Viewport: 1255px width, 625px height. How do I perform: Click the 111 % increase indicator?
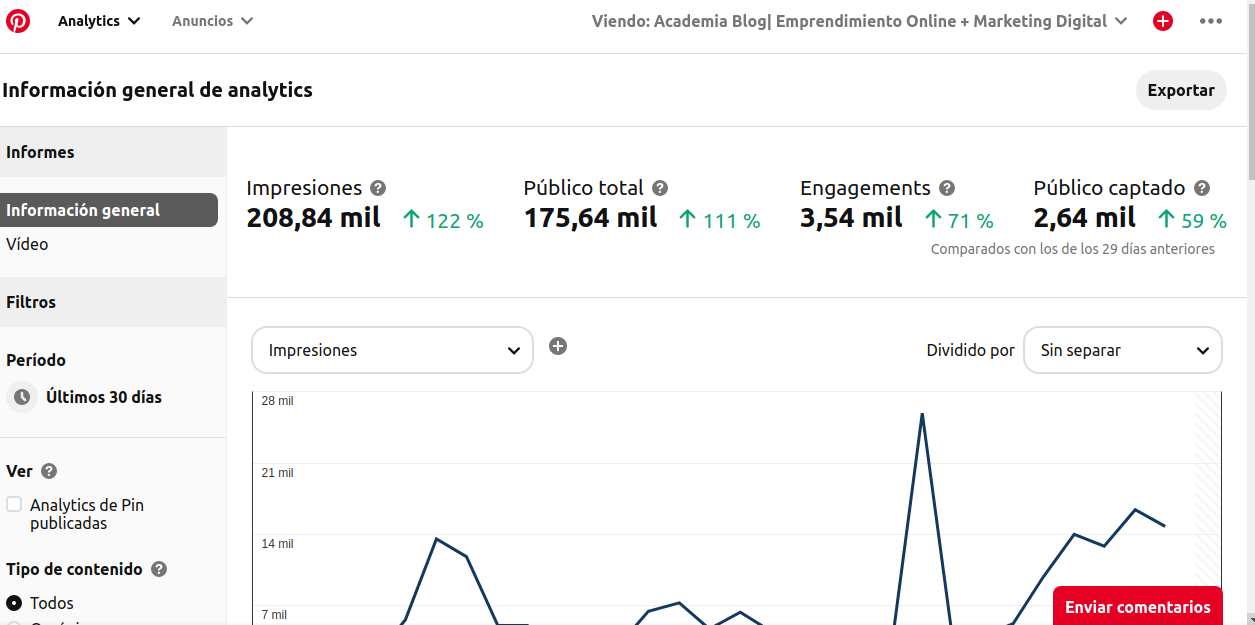(x=719, y=220)
